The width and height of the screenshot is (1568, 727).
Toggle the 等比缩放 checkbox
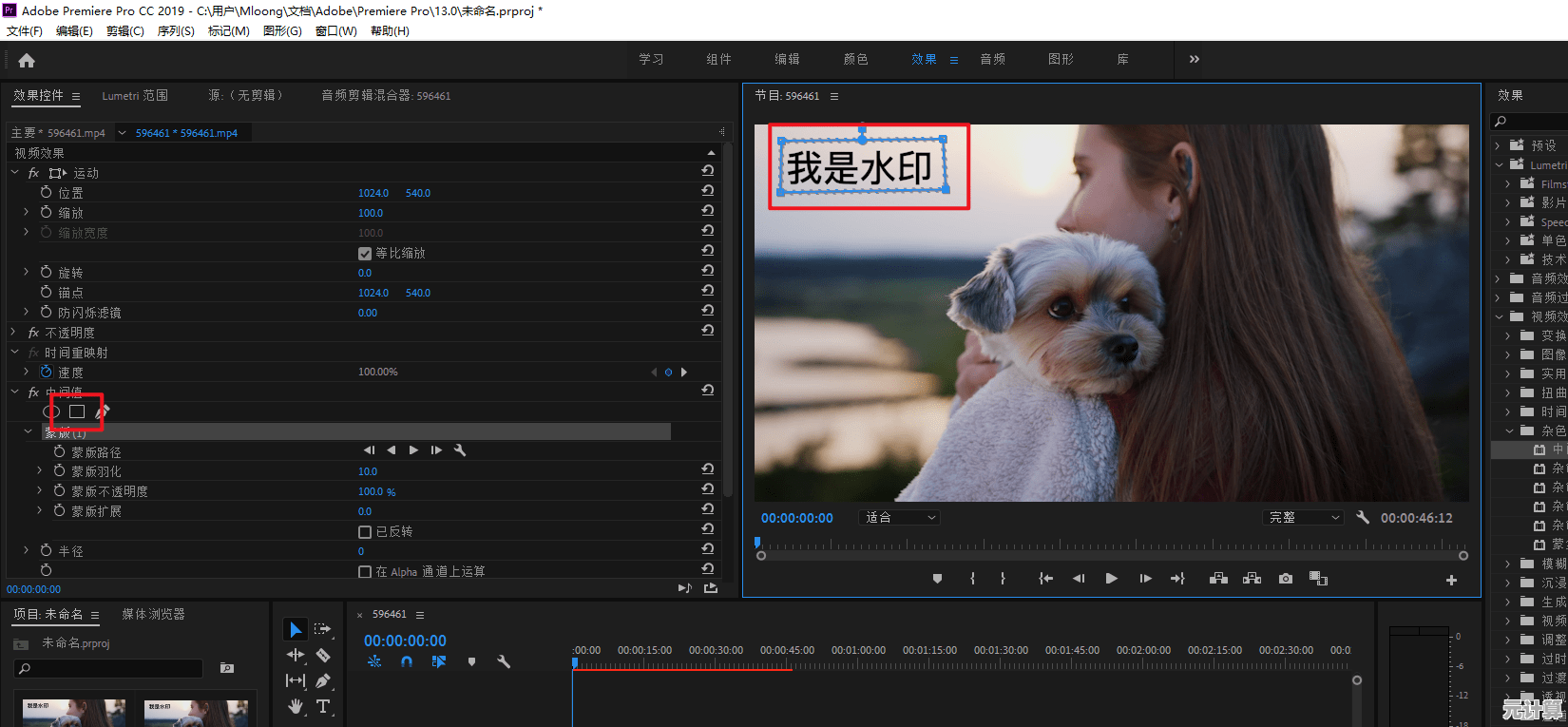[x=365, y=254]
